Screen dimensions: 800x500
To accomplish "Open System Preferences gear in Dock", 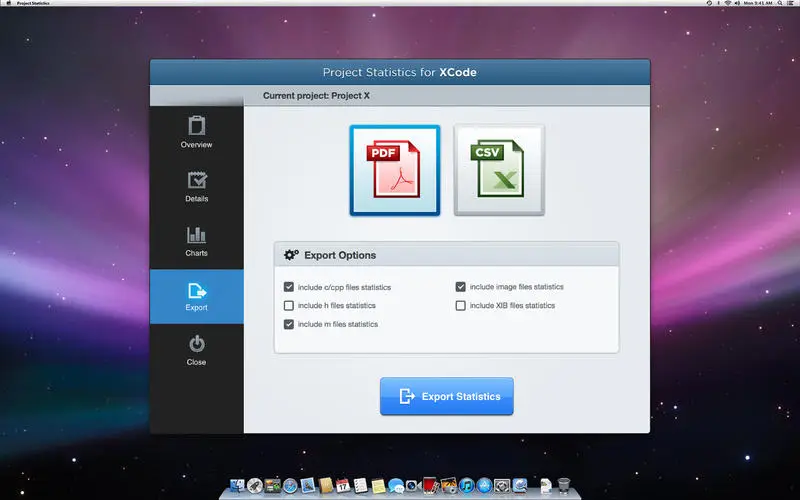I will coord(502,486).
